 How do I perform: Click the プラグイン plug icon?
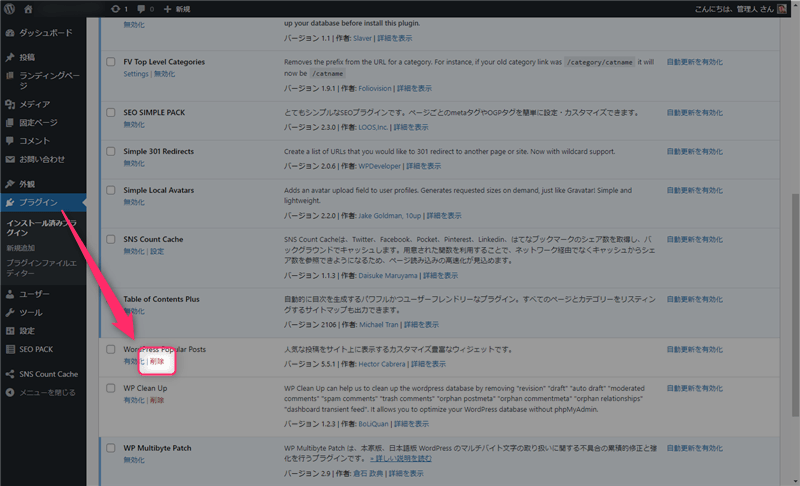(10, 202)
